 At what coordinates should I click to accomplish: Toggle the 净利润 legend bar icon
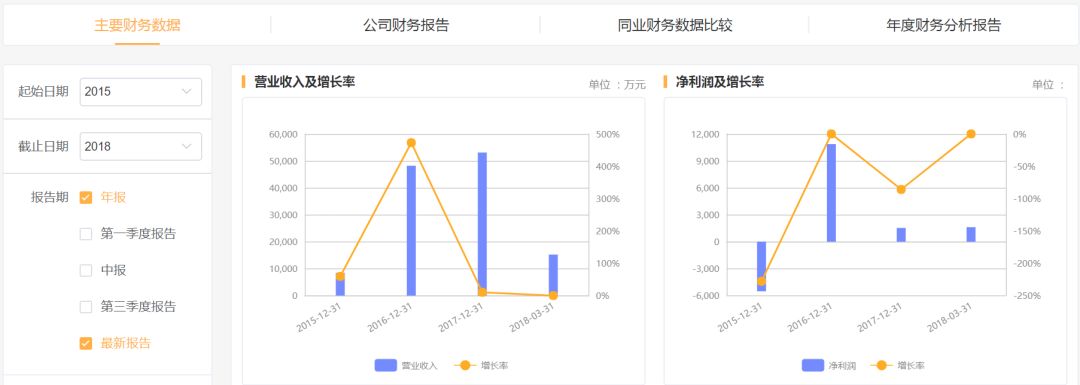[x=813, y=365]
